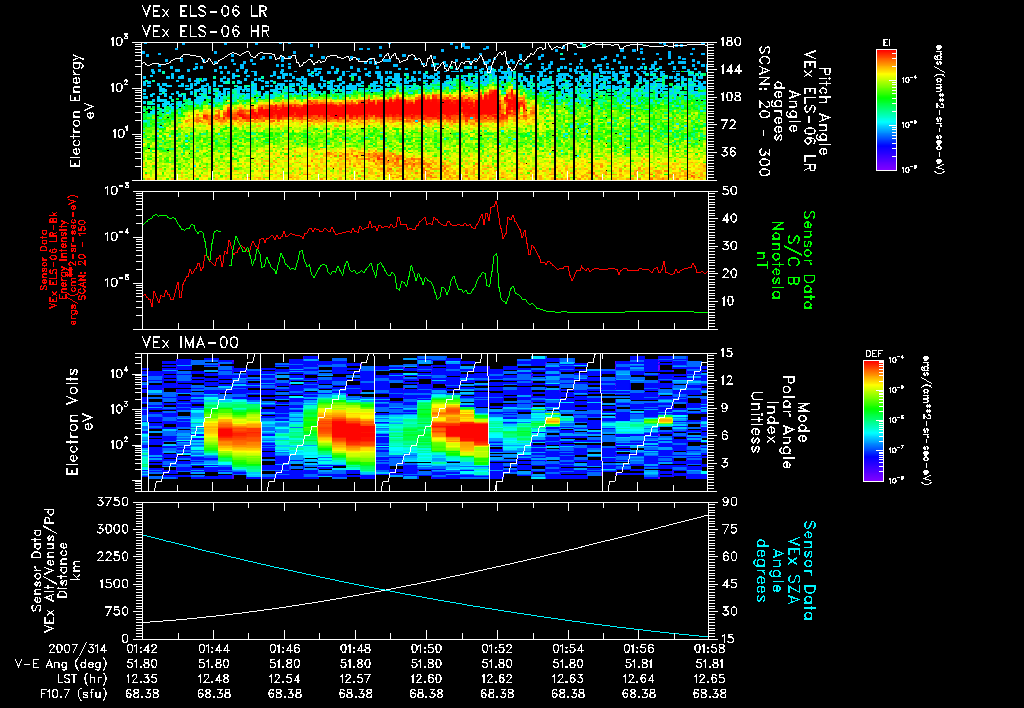Click the 180 pitch angle tick label
The width and height of the screenshot is (1024, 708).
pyautogui.click(x=731, y=42)
